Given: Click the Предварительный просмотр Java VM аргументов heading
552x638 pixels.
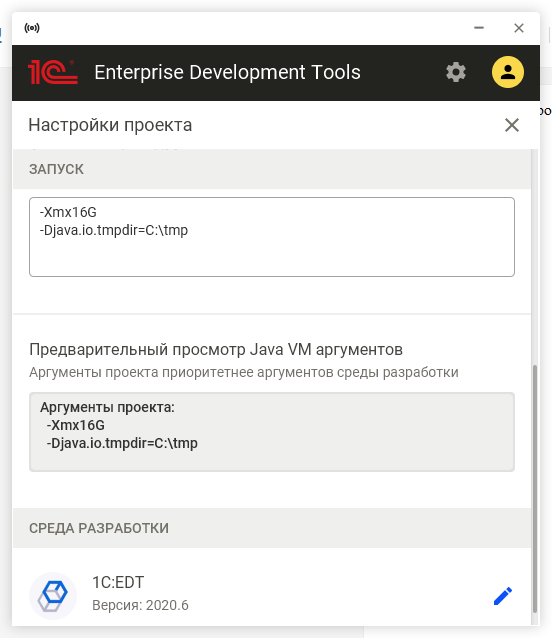Looking at the screenshot, I should pyautogui.click(x=216, y=350).
